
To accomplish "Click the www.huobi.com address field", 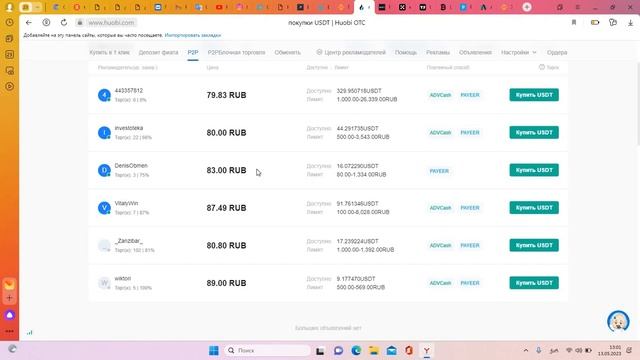I will click(111, 23).
